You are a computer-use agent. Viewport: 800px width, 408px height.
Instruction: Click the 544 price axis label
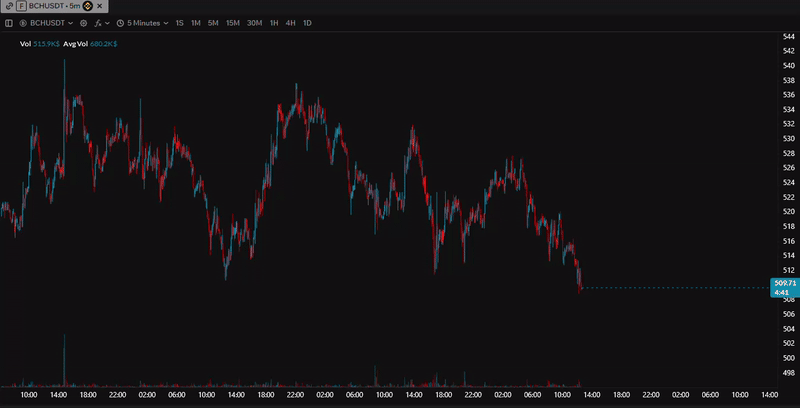coord(789,36)
